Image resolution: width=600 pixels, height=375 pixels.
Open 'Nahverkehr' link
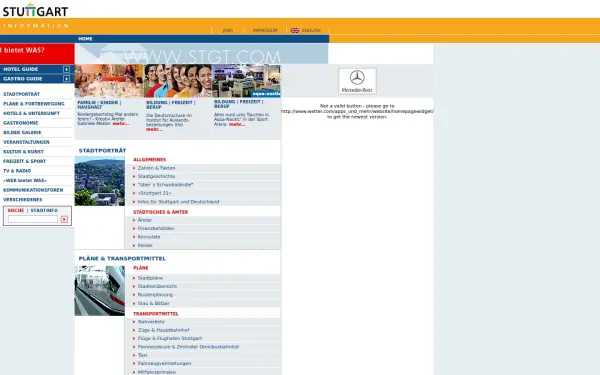(151, 322)
